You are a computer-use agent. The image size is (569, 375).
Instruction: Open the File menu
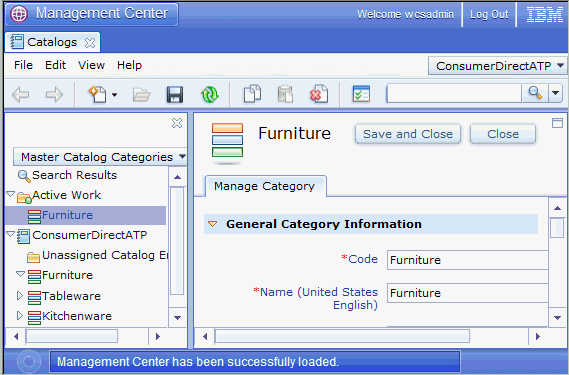(x=23, y=65)
